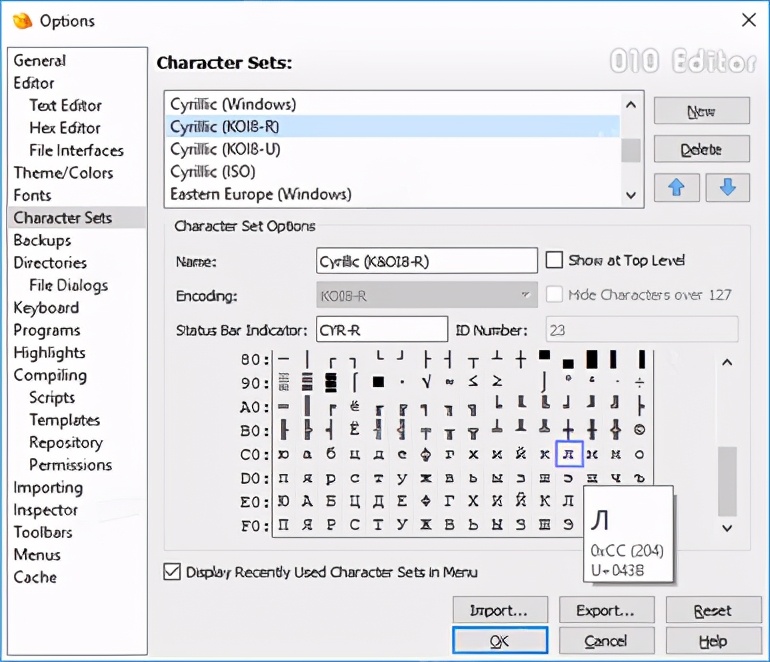The image size is (770, 662).
Task: Open the Compiling options page
Action: [50, 375]
